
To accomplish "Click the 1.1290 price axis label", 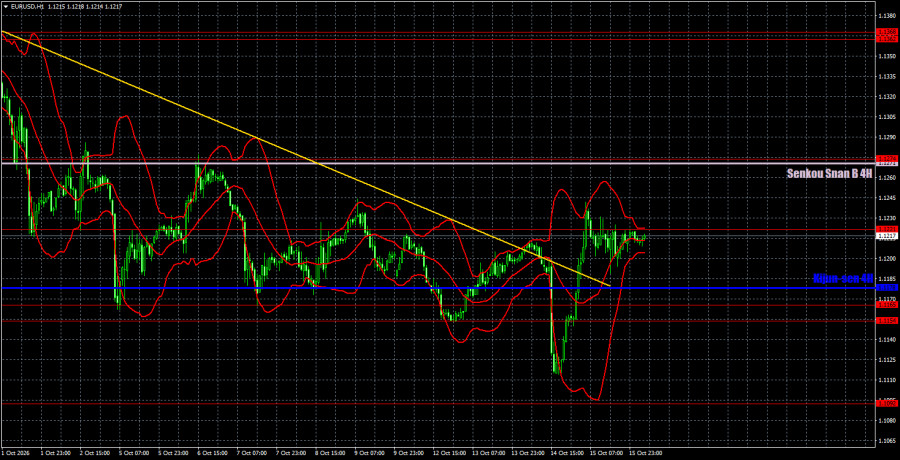I will [x=885, y=138].
